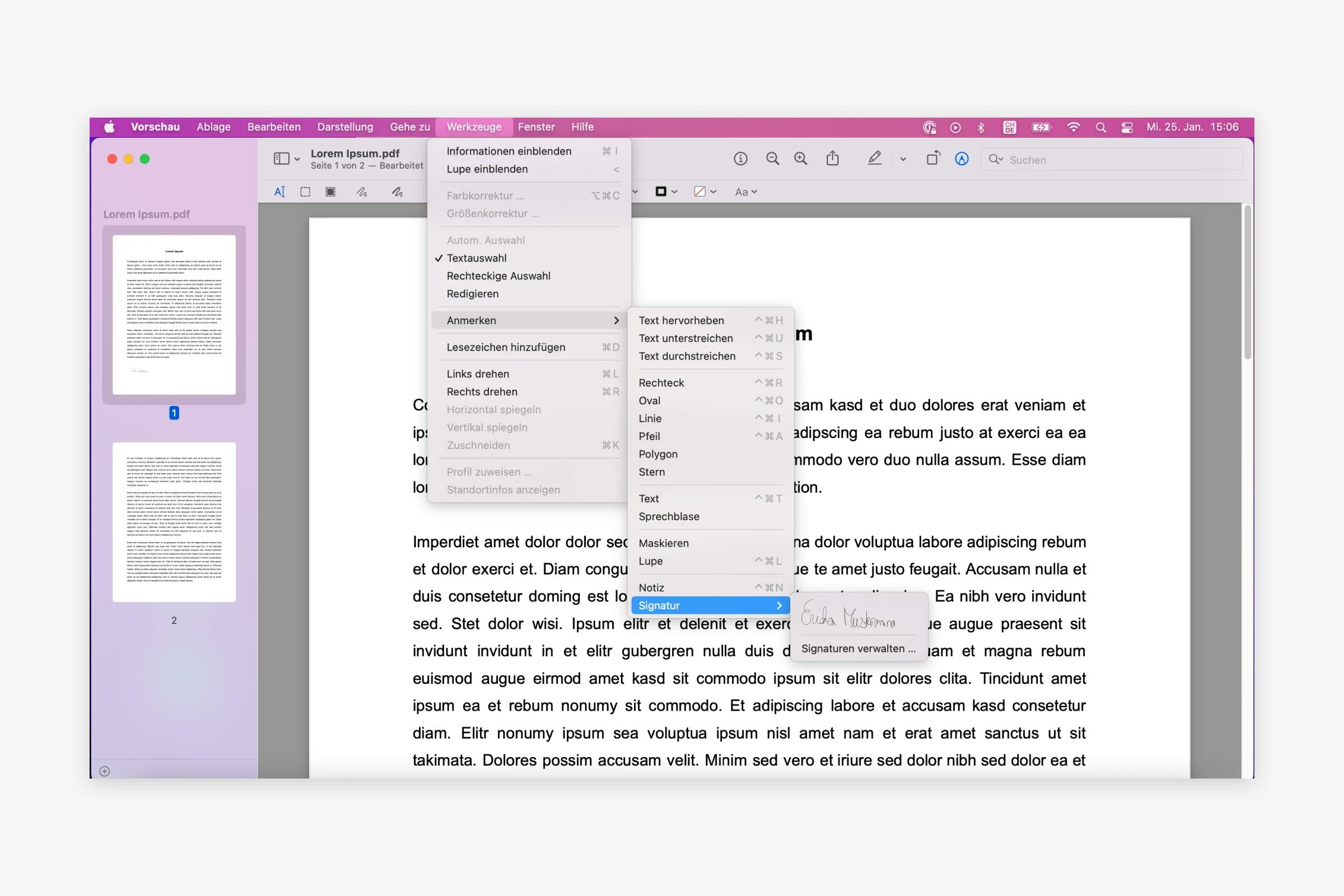Open the Fenster menu
Viewport: 1344px width, 896px height.
[536, 127]
